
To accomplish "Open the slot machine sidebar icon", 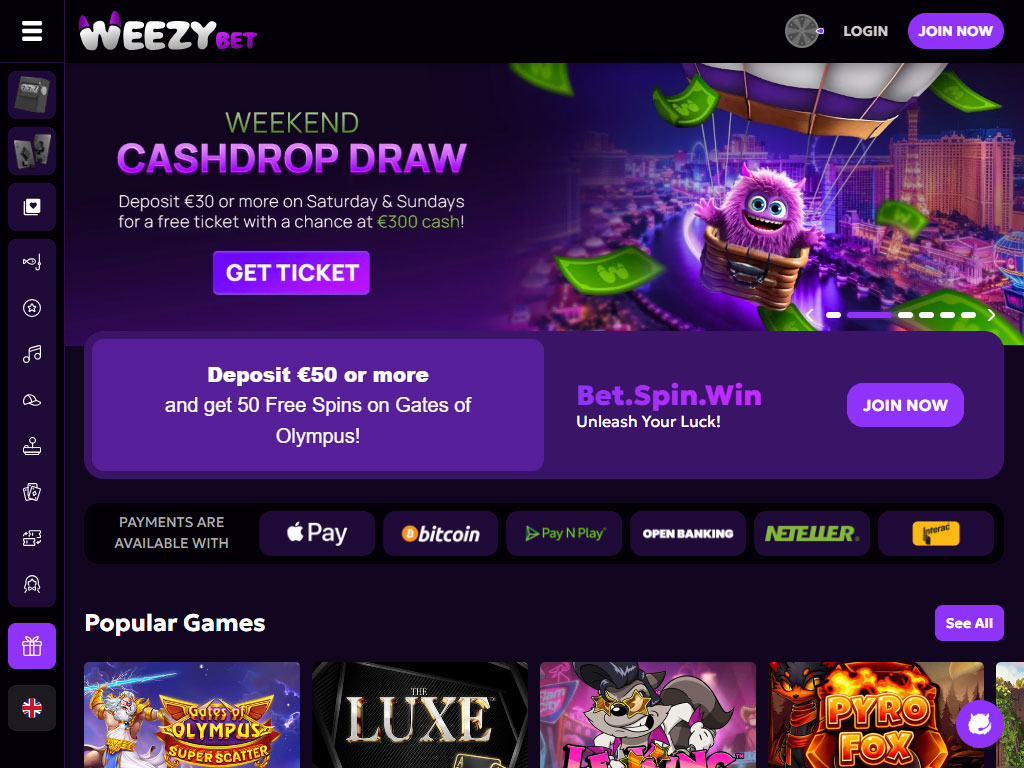I will point(32,95).
